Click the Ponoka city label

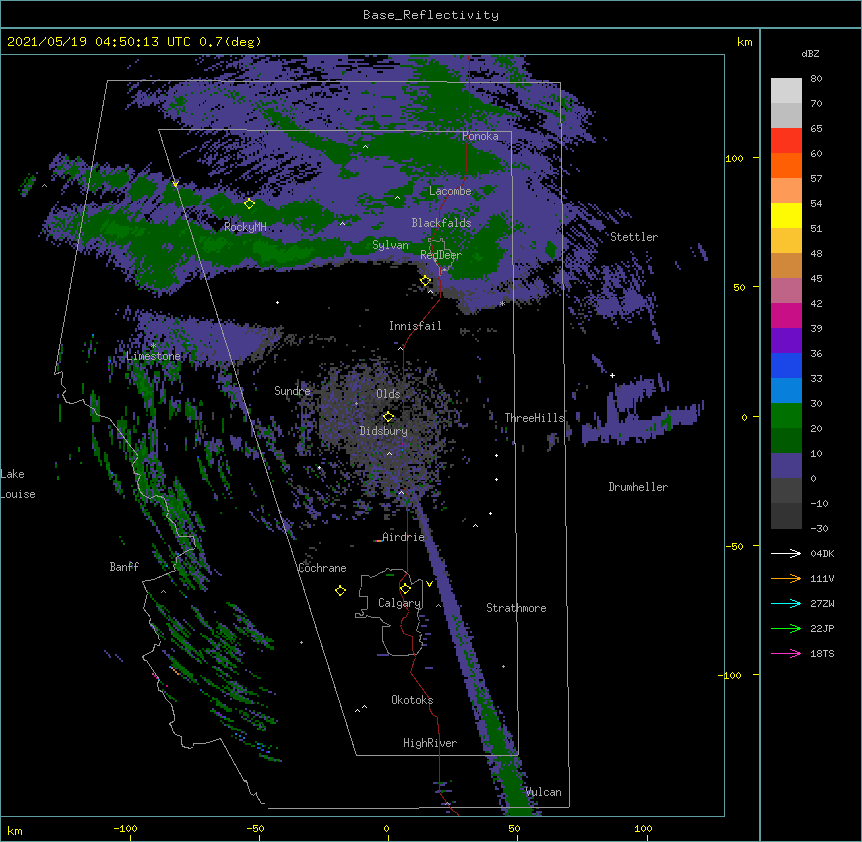[480, 136]
